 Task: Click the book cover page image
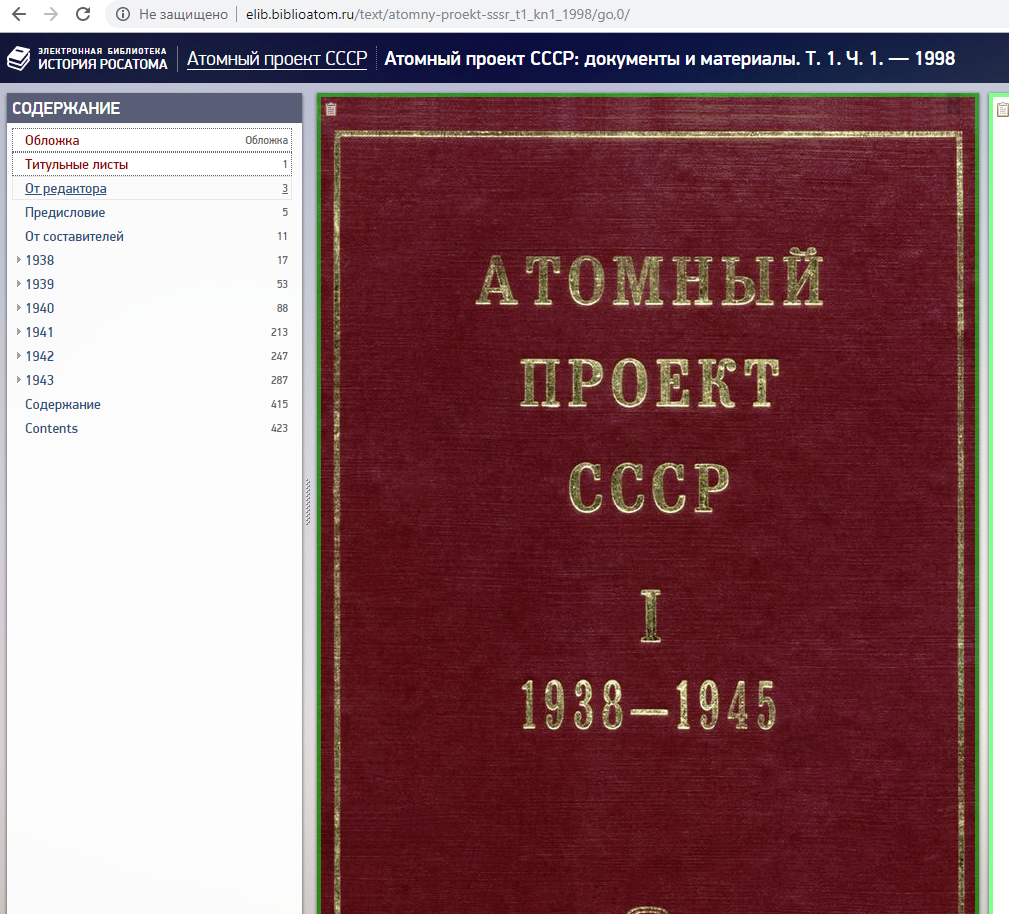[649, 505]
